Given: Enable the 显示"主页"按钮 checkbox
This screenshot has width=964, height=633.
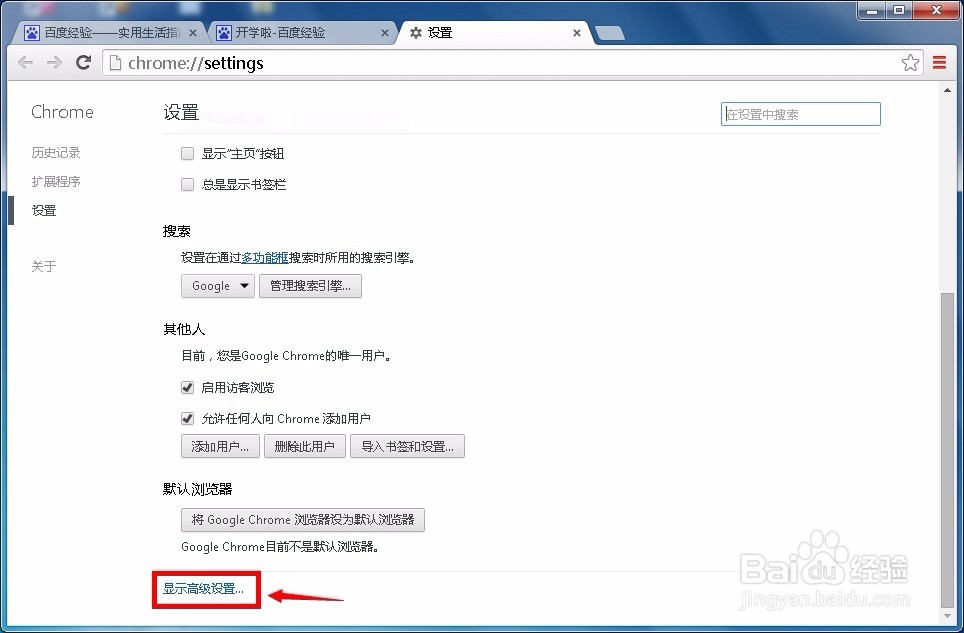Looking at the screenshot, I should pyautogui.click(x=188, y=154).
